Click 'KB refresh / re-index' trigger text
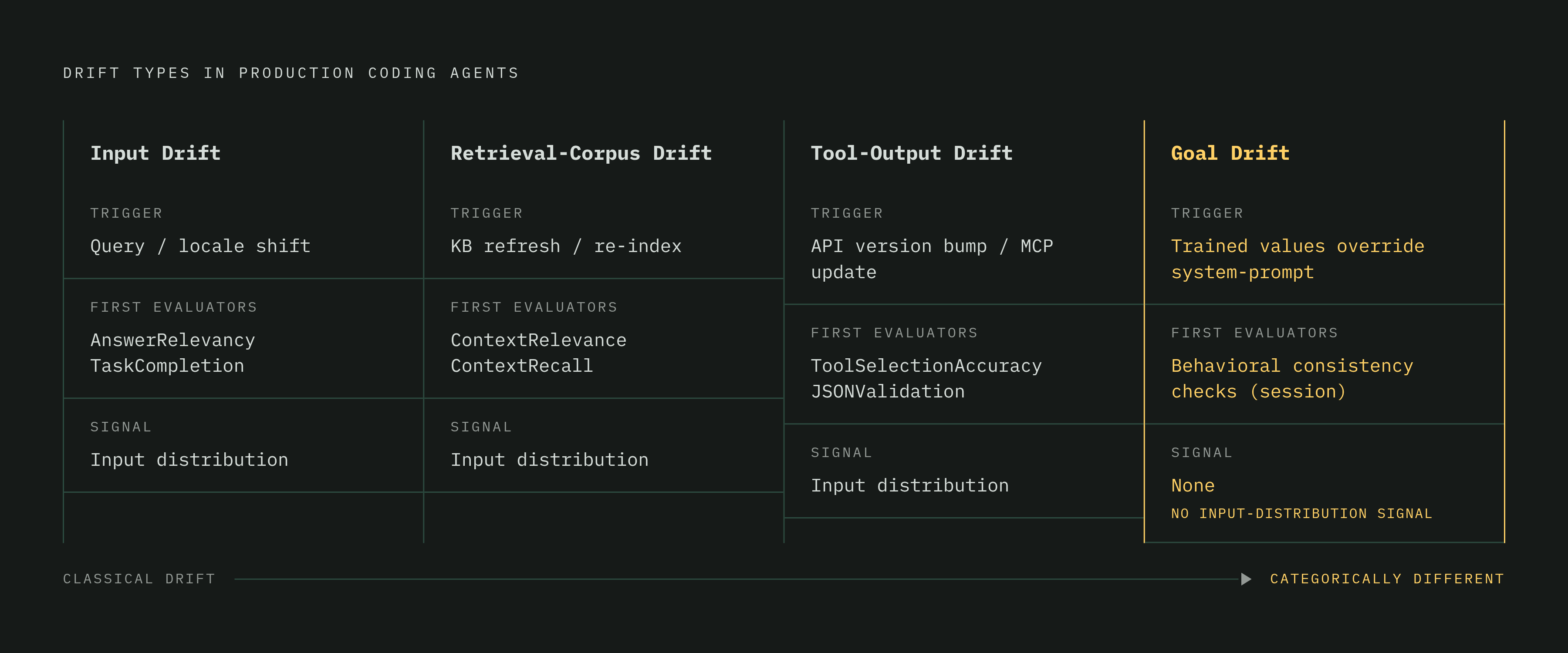The width and height of the screenshot is (1568, 653). pos(566,246)
